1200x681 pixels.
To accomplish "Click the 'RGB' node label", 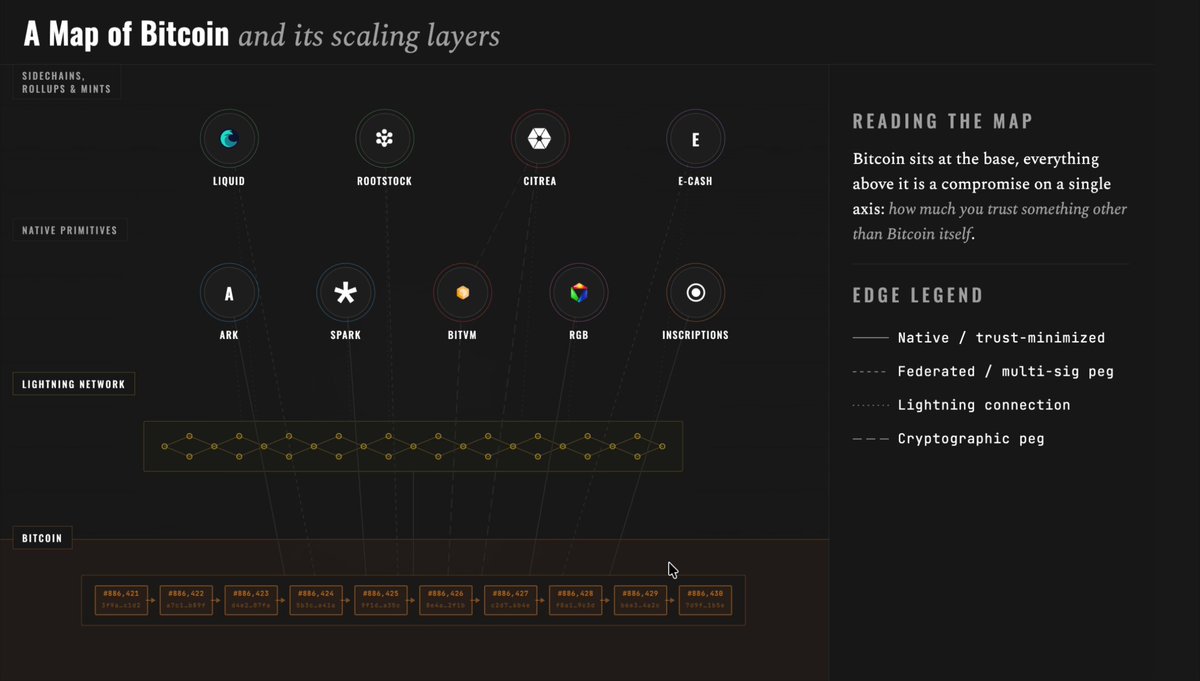I will [579, 335].
